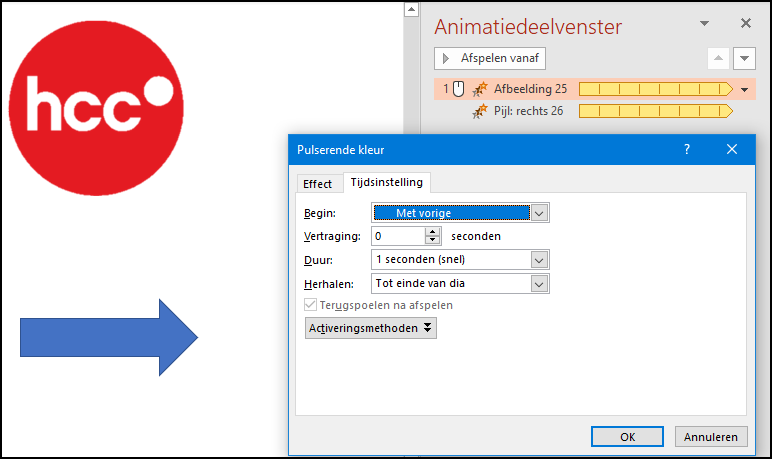Select the red hcc logo image on slide
The height and width of the screenshot is (459, 772).
[96, 108]
